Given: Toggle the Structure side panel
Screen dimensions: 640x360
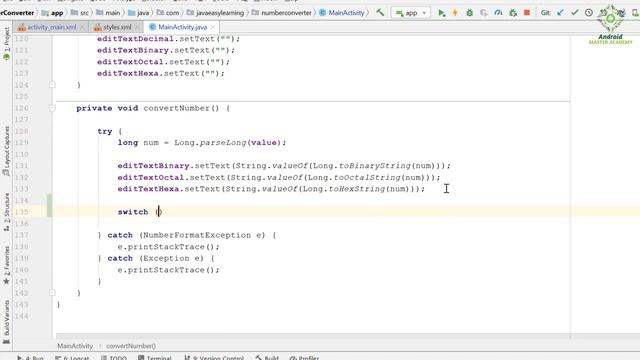Looking at the screenshot, I should [x=6, y=212].
